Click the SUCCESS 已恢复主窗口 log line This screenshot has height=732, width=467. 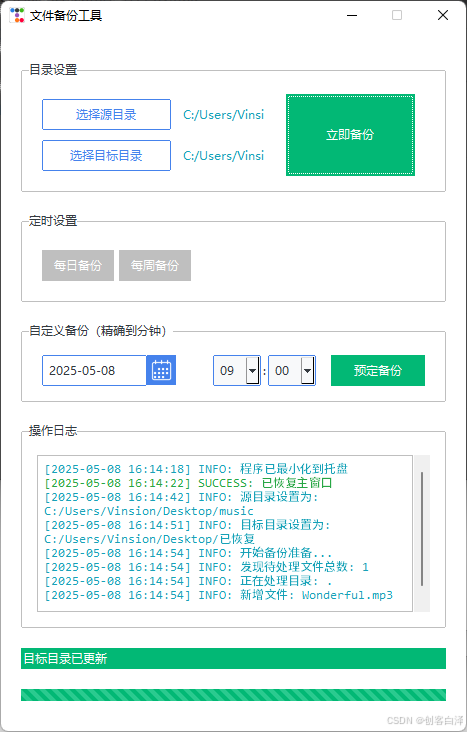point(188,483)
